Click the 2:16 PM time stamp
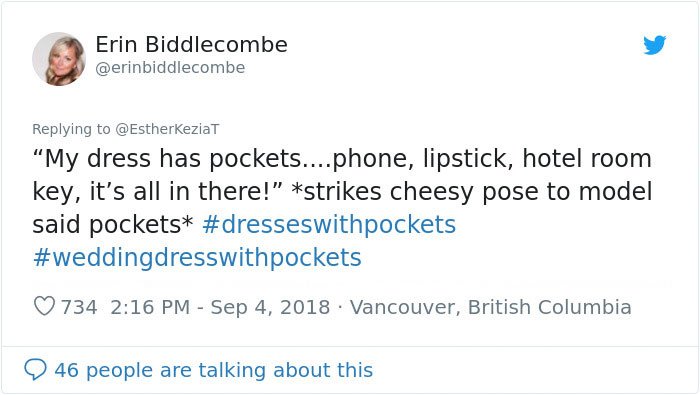700x395 pixels. [150, 307]
